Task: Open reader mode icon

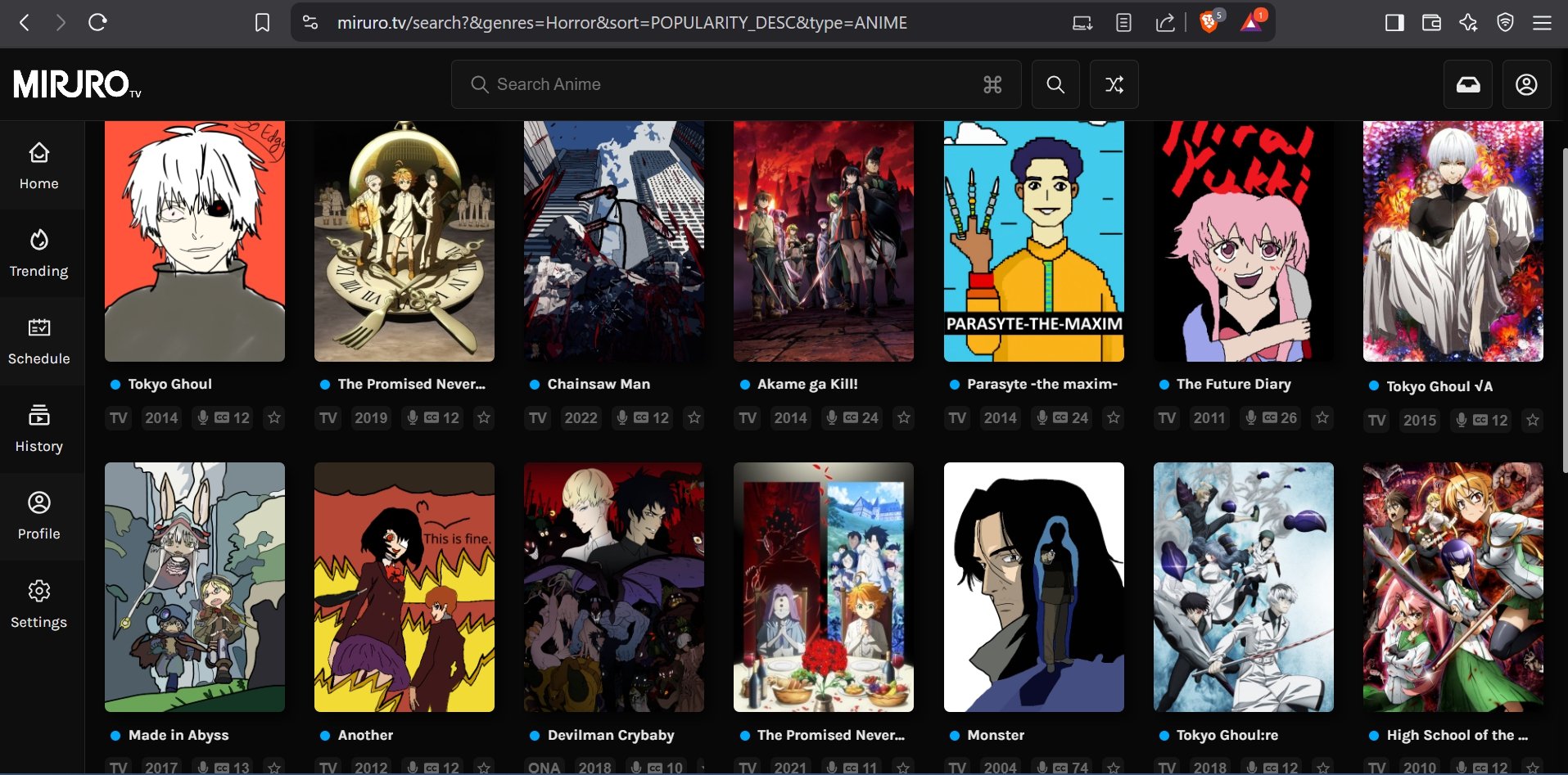Action: (1123, 23)
